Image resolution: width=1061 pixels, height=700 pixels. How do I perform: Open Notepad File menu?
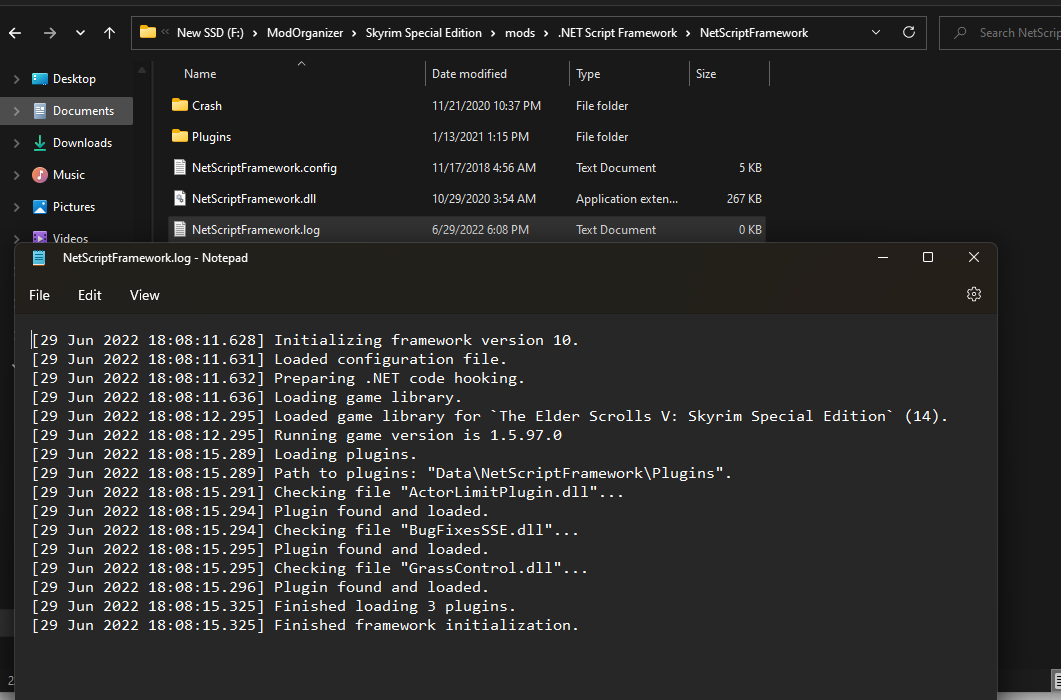[39, 295]
